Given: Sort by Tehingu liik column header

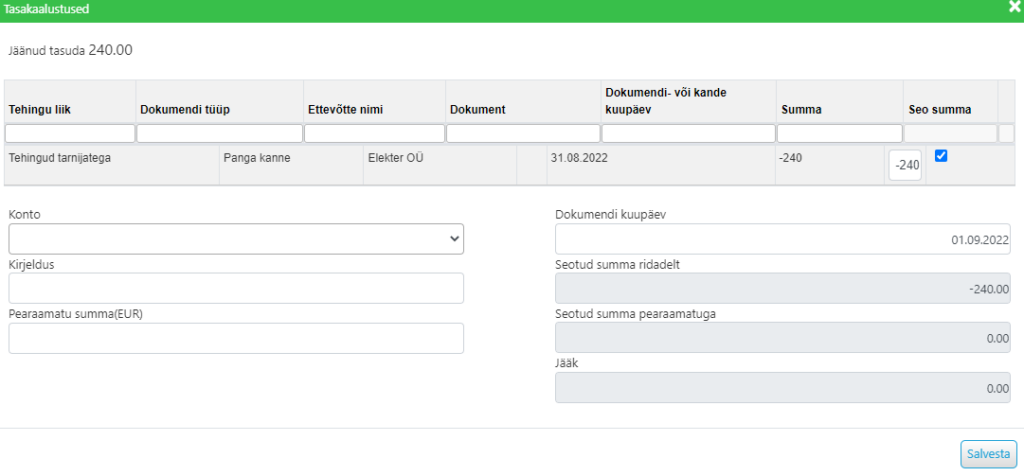Looking at the screenshot, I should pyautogui.click(x=39, y=110).
